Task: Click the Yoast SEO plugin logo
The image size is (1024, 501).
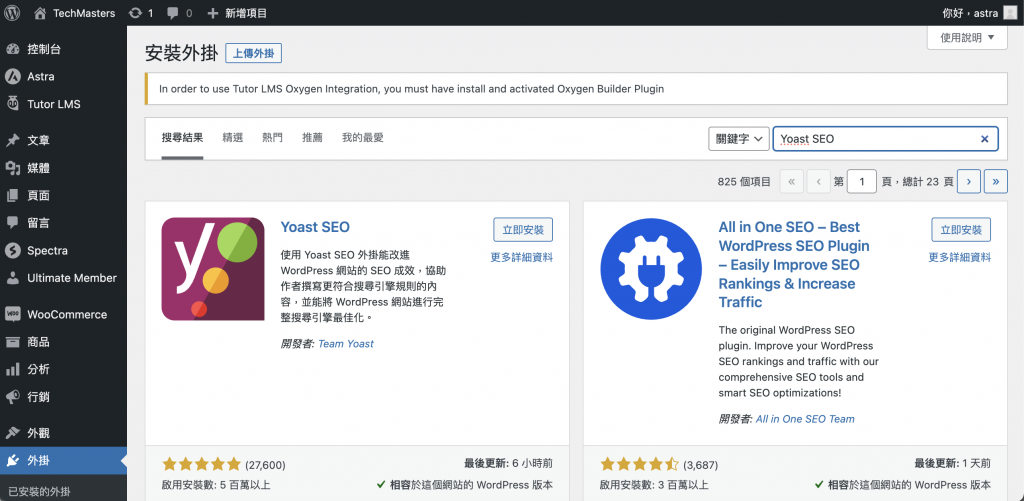Action: click(213, 269)
